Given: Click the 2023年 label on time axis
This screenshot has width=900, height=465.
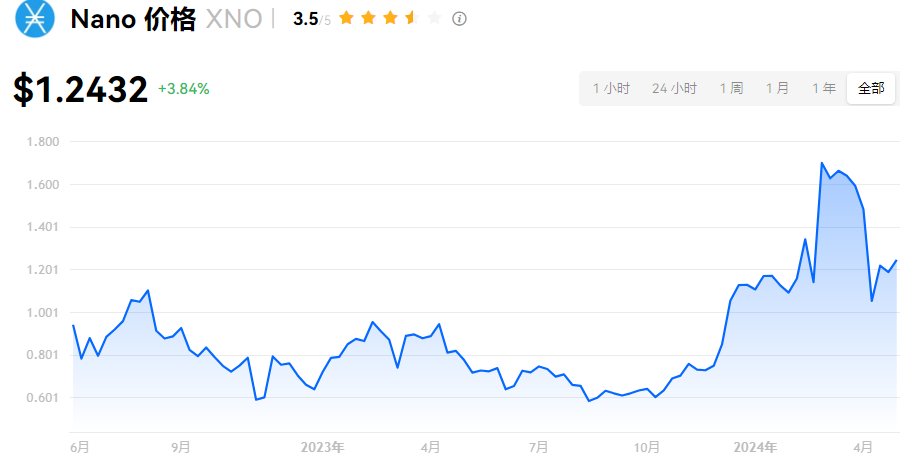Looking at the screenshot, I should coord(322,447).
